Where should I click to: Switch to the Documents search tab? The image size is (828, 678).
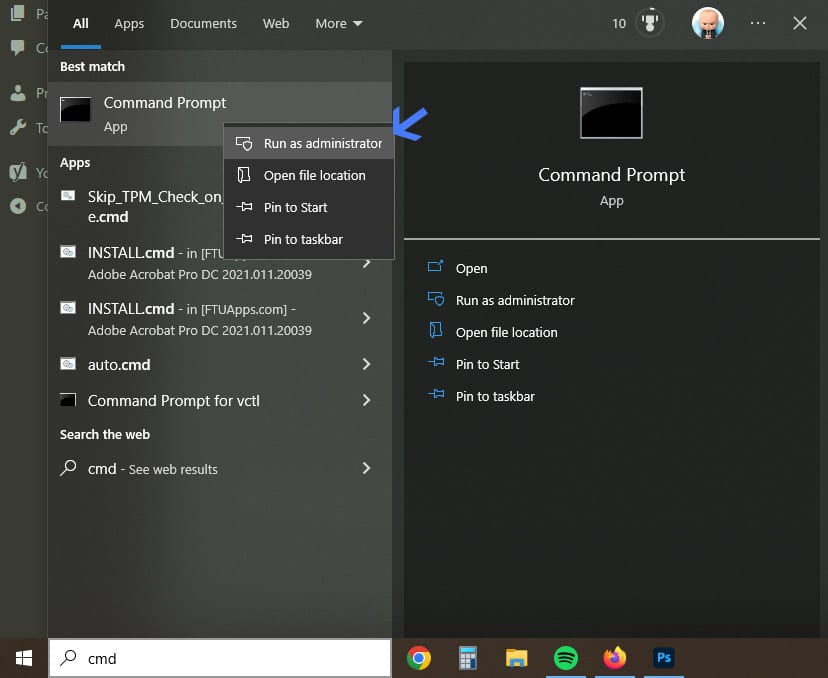coord(203,23)
